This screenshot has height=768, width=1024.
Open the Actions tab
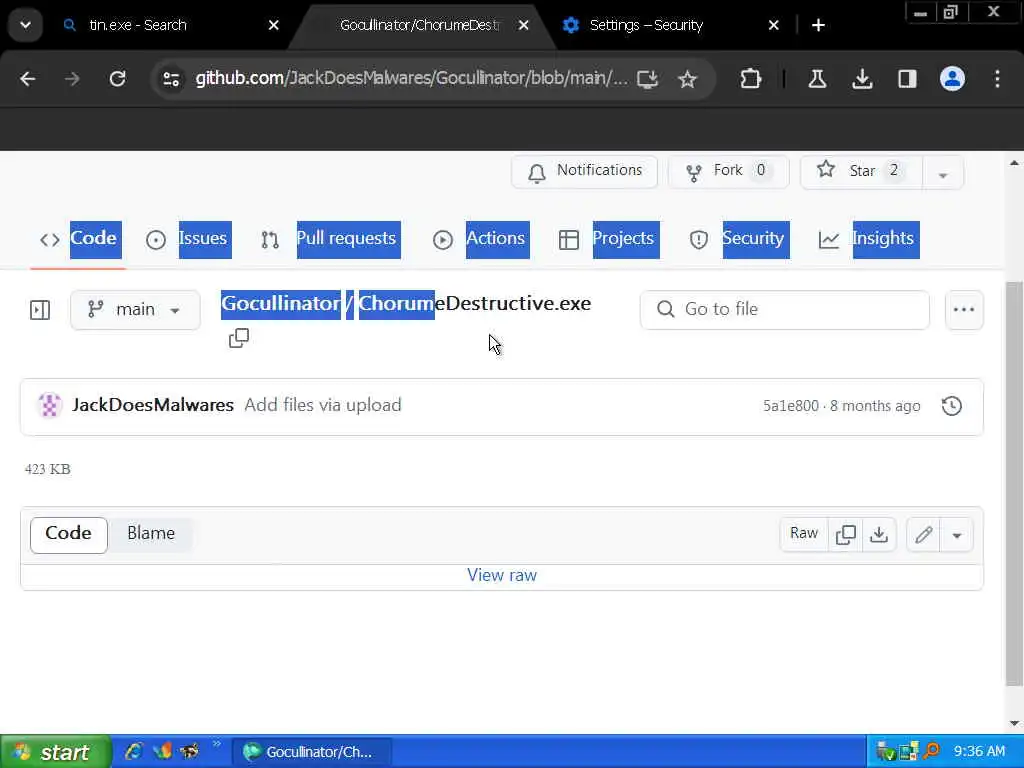click(480, 239)
